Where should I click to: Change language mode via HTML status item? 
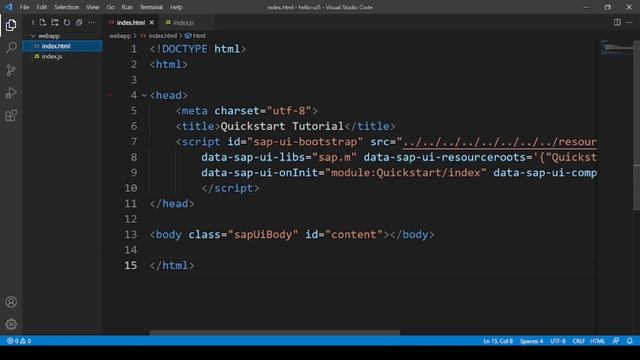click(x=598, y=341)
